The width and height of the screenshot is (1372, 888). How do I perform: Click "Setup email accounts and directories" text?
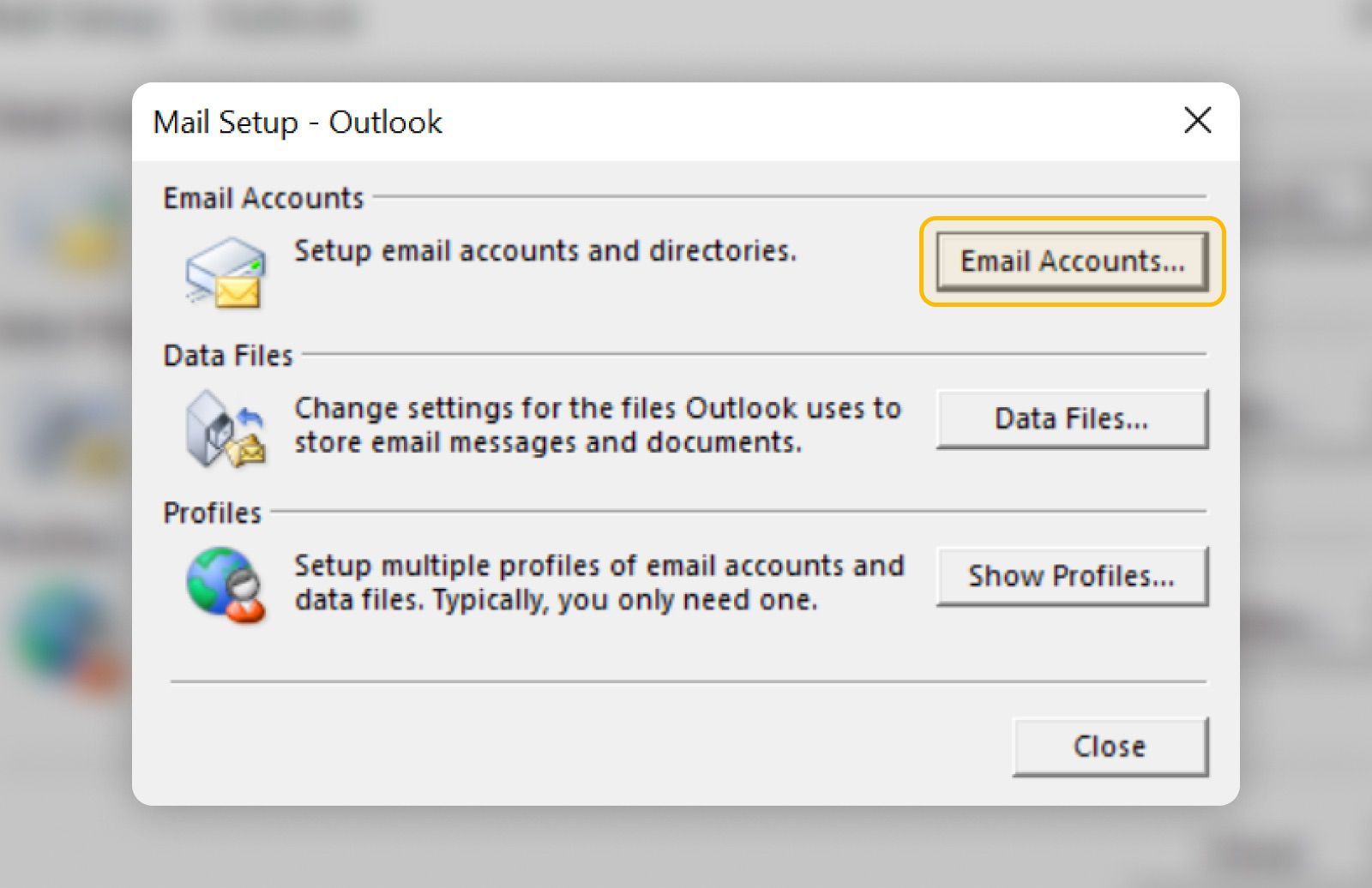545,251
